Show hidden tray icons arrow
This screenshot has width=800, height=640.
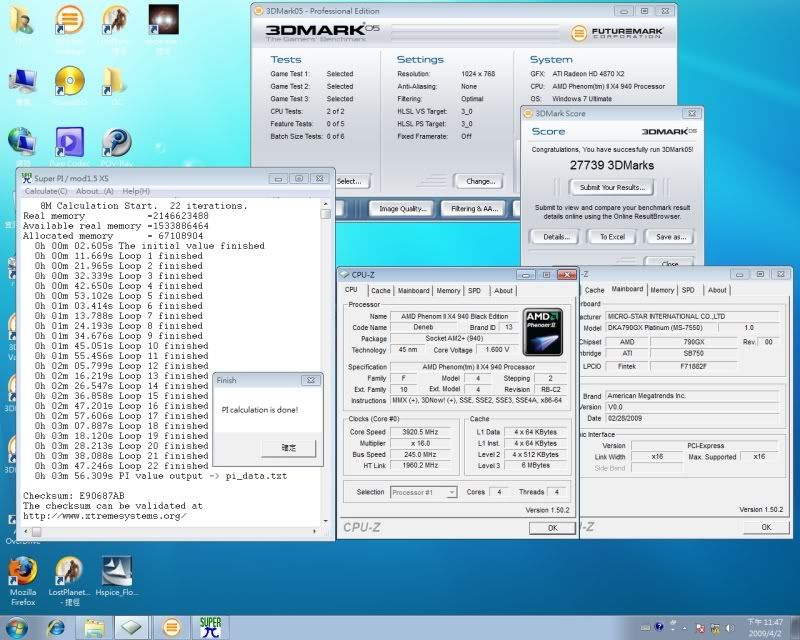tap(685, 628)
